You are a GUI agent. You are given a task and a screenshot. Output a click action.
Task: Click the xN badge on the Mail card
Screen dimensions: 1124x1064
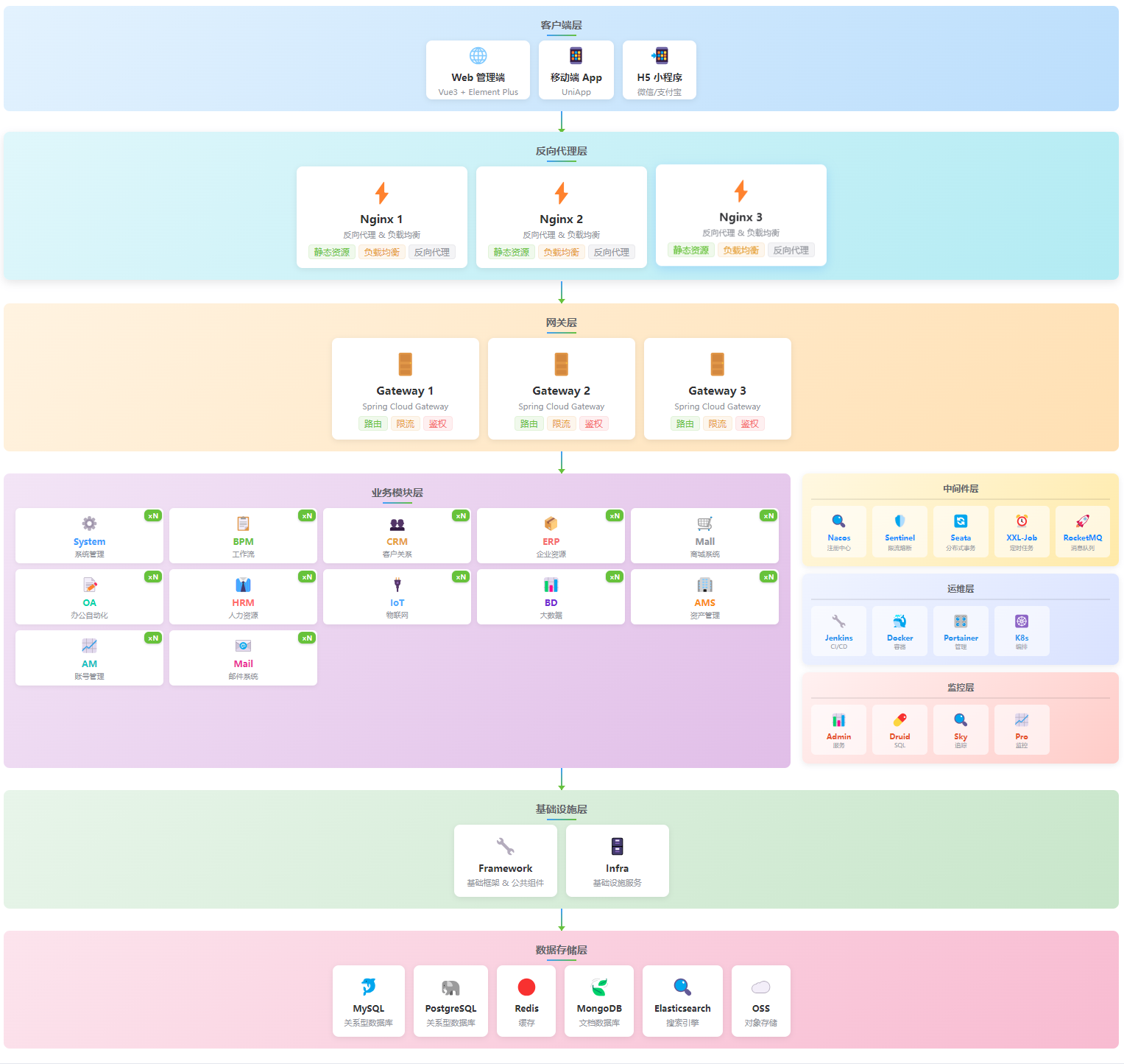[307, 638]
